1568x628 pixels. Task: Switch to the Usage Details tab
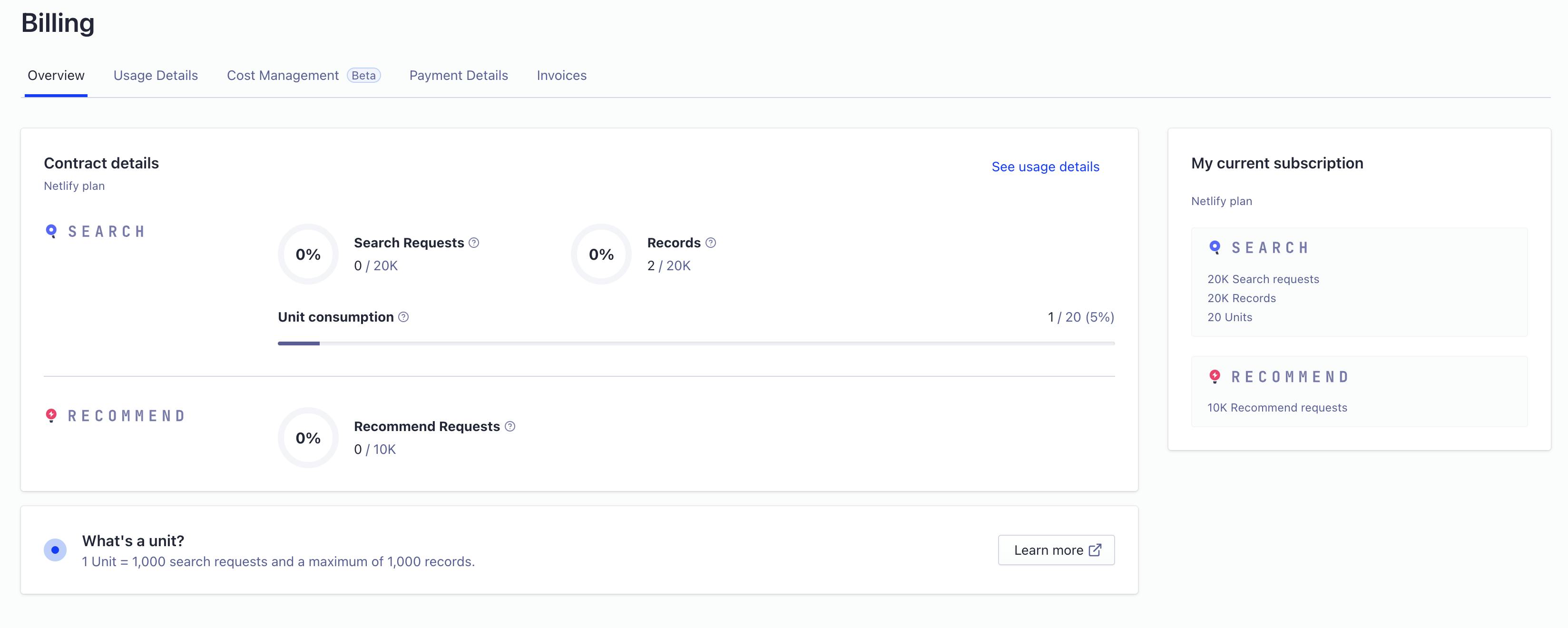click(156, 74)
